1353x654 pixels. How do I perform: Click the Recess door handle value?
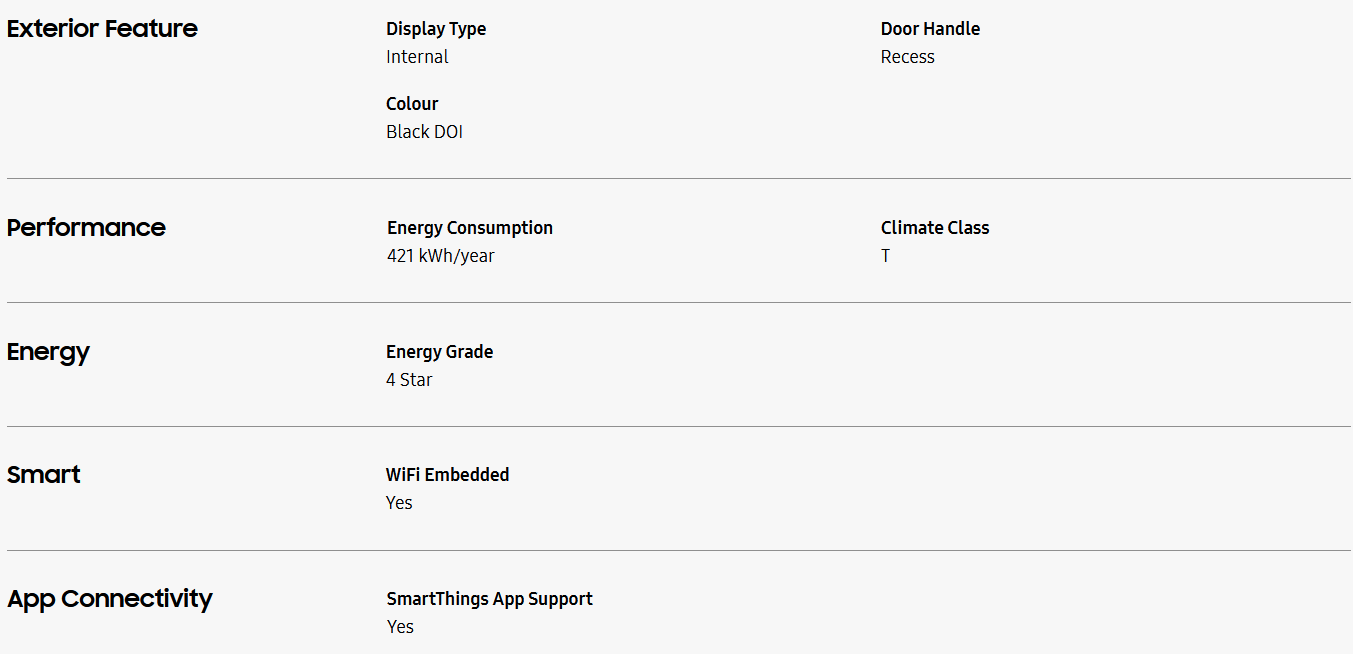click(907, 57)
